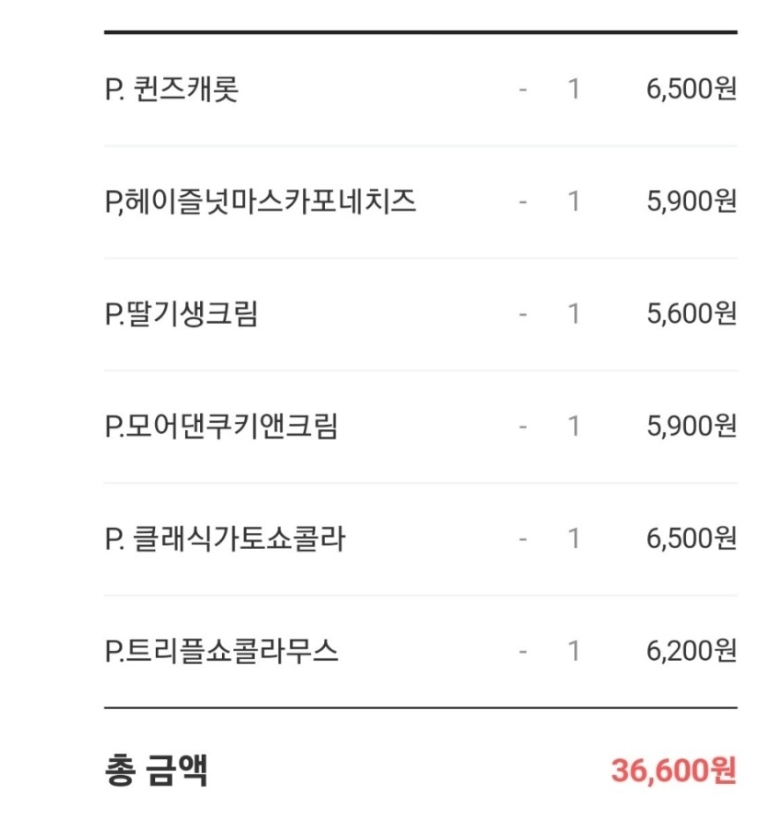Tap the quantity 1 for 클래식가토쇼콜라
Image resolution: width=771 pixels, height=819 pixels.
pyautogui.click(x=574, y=540)
